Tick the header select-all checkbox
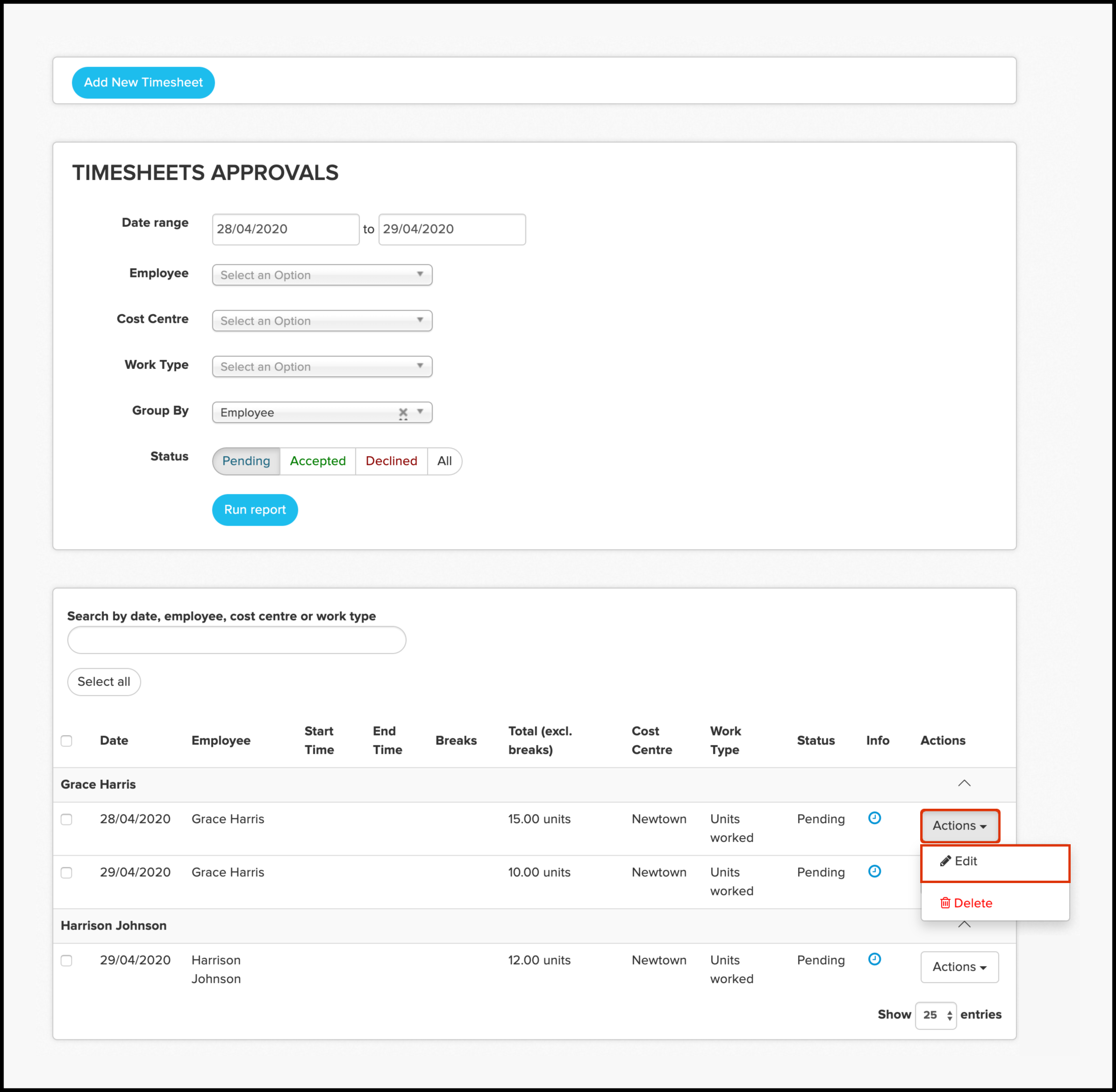Screen dimensions: 1116x1092 click(x=66, y=740)
